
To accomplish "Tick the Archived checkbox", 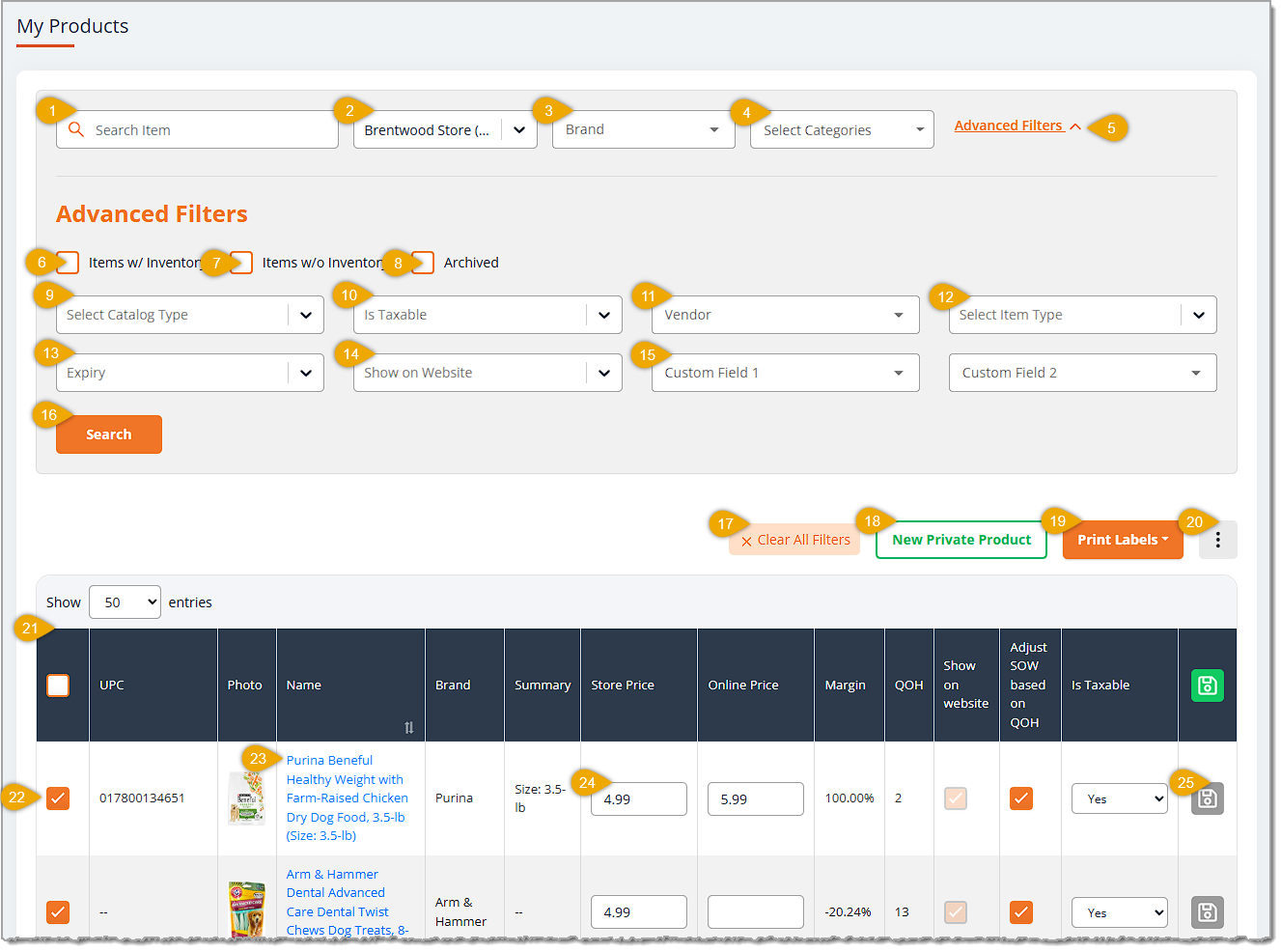I will [x=423, y=263].
